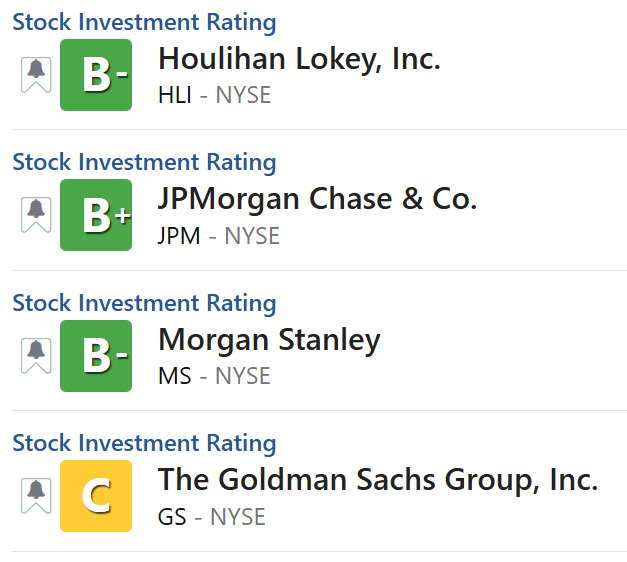The image size is (627, 562).
Task: Open JPMorgan Chase & Co. company name
Action: [x=317, y=199]
